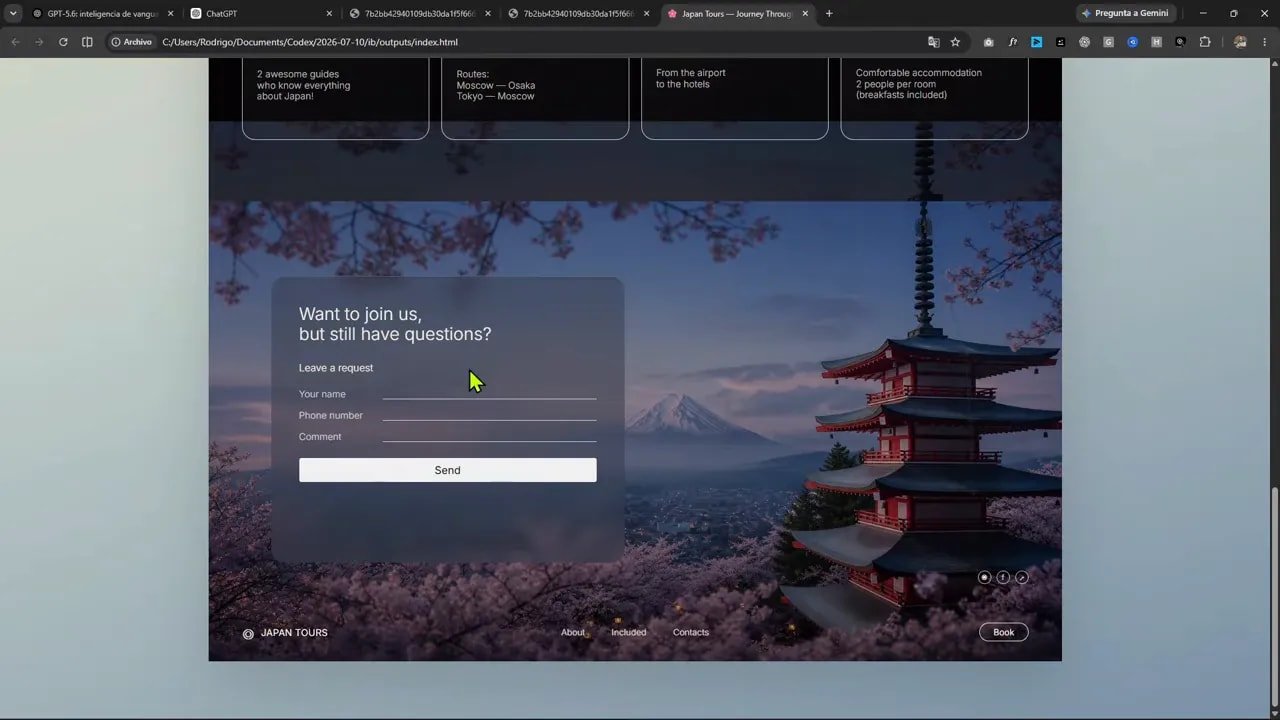
Task: Click the Pregunta a Gemini button
Action: pos(1125,14)
